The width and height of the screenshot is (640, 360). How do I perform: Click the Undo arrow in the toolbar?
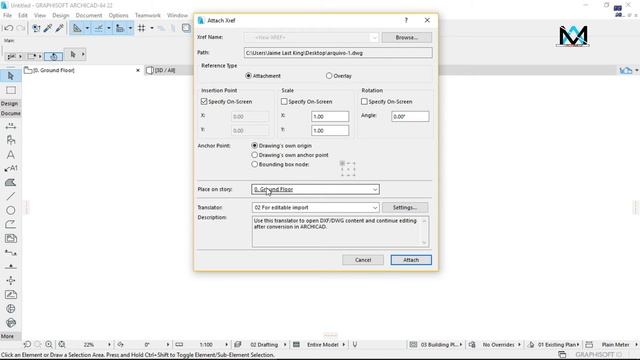(x=8, y=28)
